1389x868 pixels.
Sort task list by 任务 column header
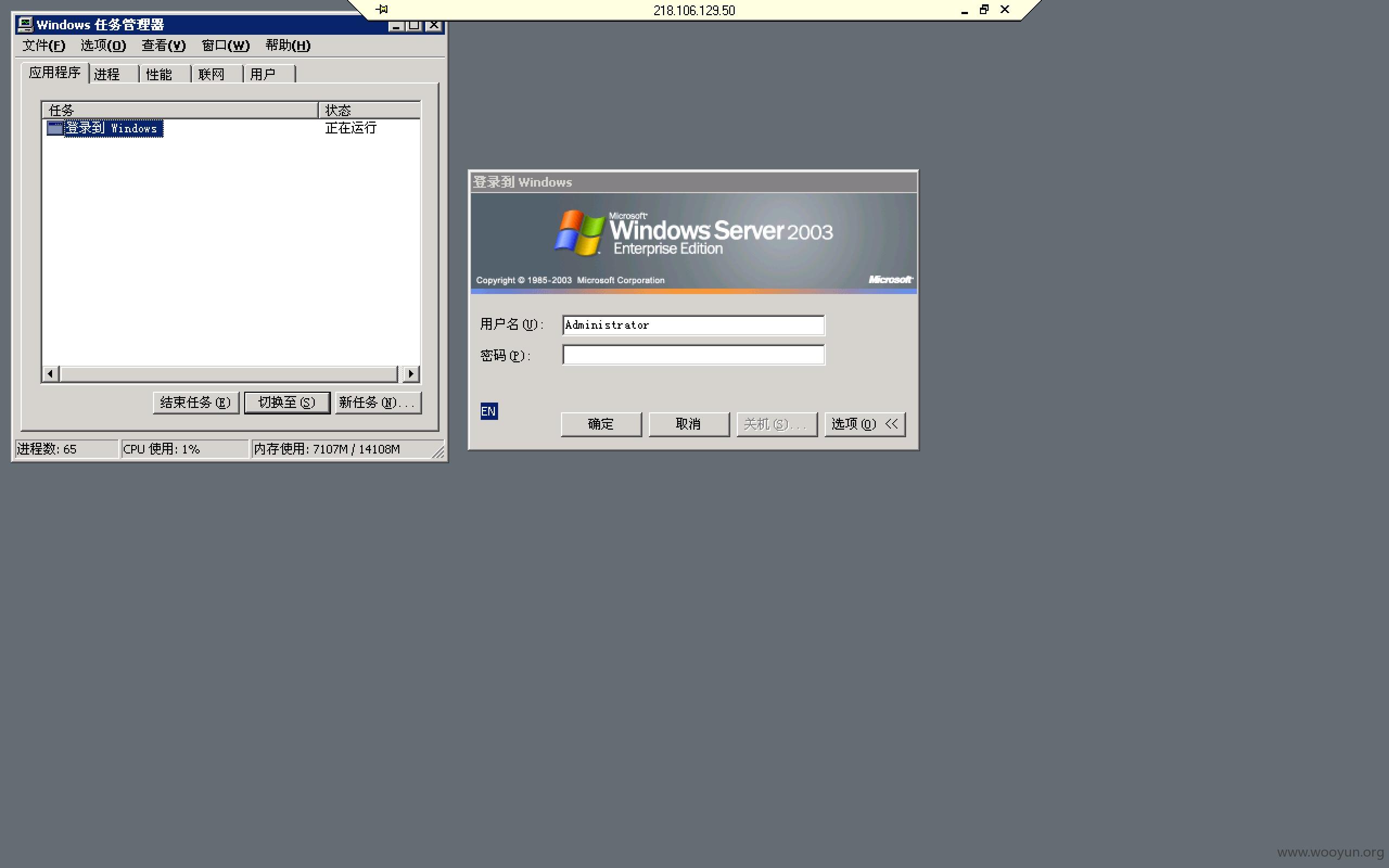[180, 110]
